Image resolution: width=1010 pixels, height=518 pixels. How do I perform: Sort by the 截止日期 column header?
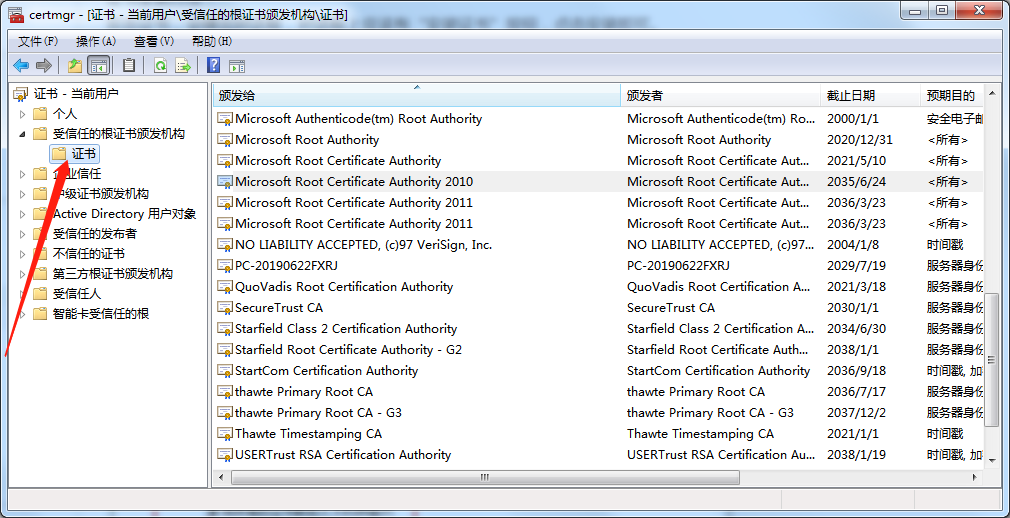[870, 96]
